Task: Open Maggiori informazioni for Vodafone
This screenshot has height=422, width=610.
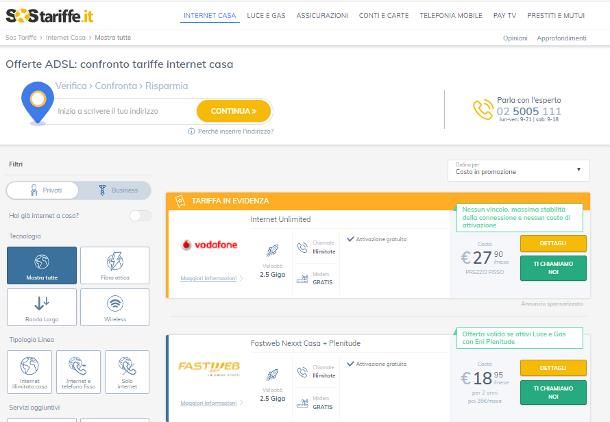Action: pos(209,278)
